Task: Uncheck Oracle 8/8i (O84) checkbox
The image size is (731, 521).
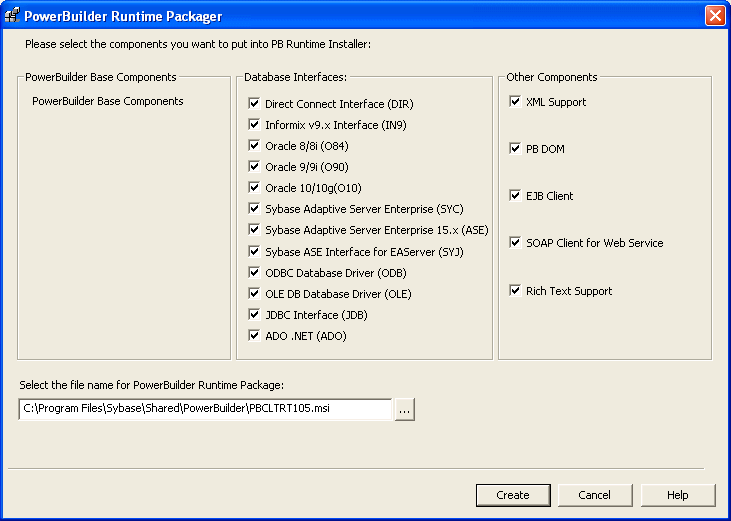Action: coord(254,145)
